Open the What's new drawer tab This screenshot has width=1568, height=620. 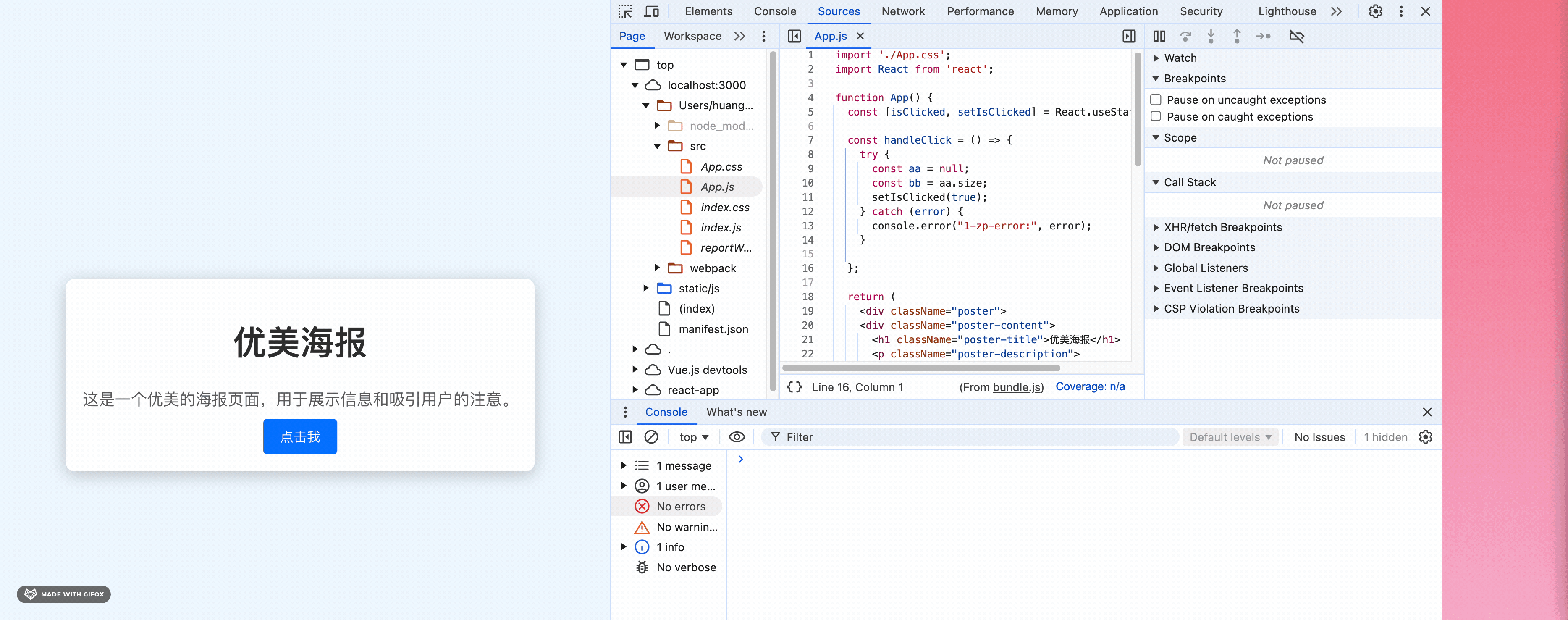click(736, 412)
